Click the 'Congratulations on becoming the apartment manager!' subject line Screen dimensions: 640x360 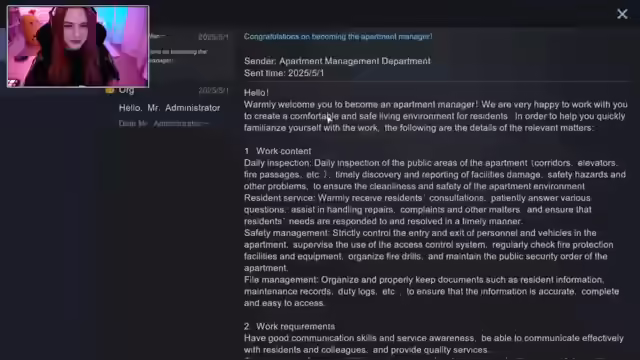point(338,36)
